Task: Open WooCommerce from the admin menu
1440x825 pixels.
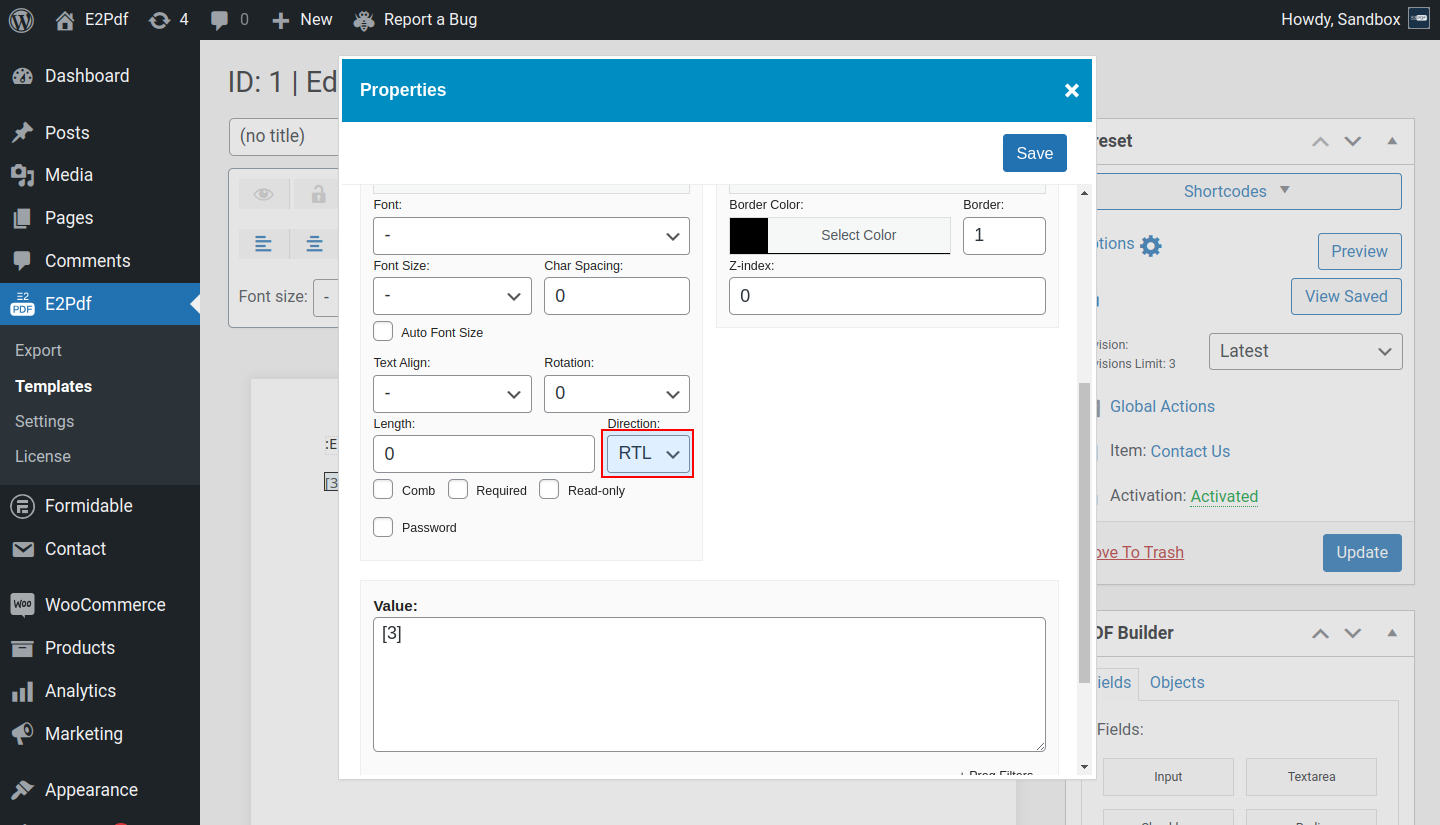Action: point(104,605)
